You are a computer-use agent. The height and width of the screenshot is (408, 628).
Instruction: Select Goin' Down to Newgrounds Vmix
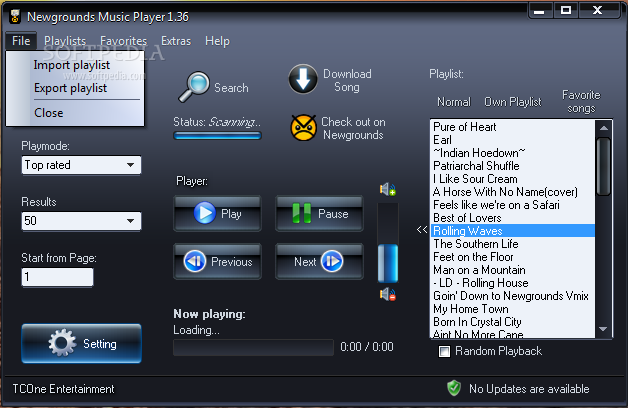coord(513,296)
